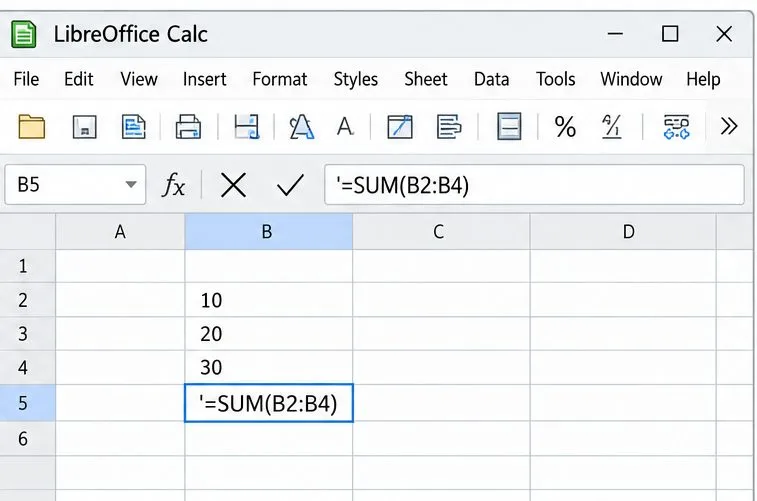Select row 4 header

click(28, 367)
